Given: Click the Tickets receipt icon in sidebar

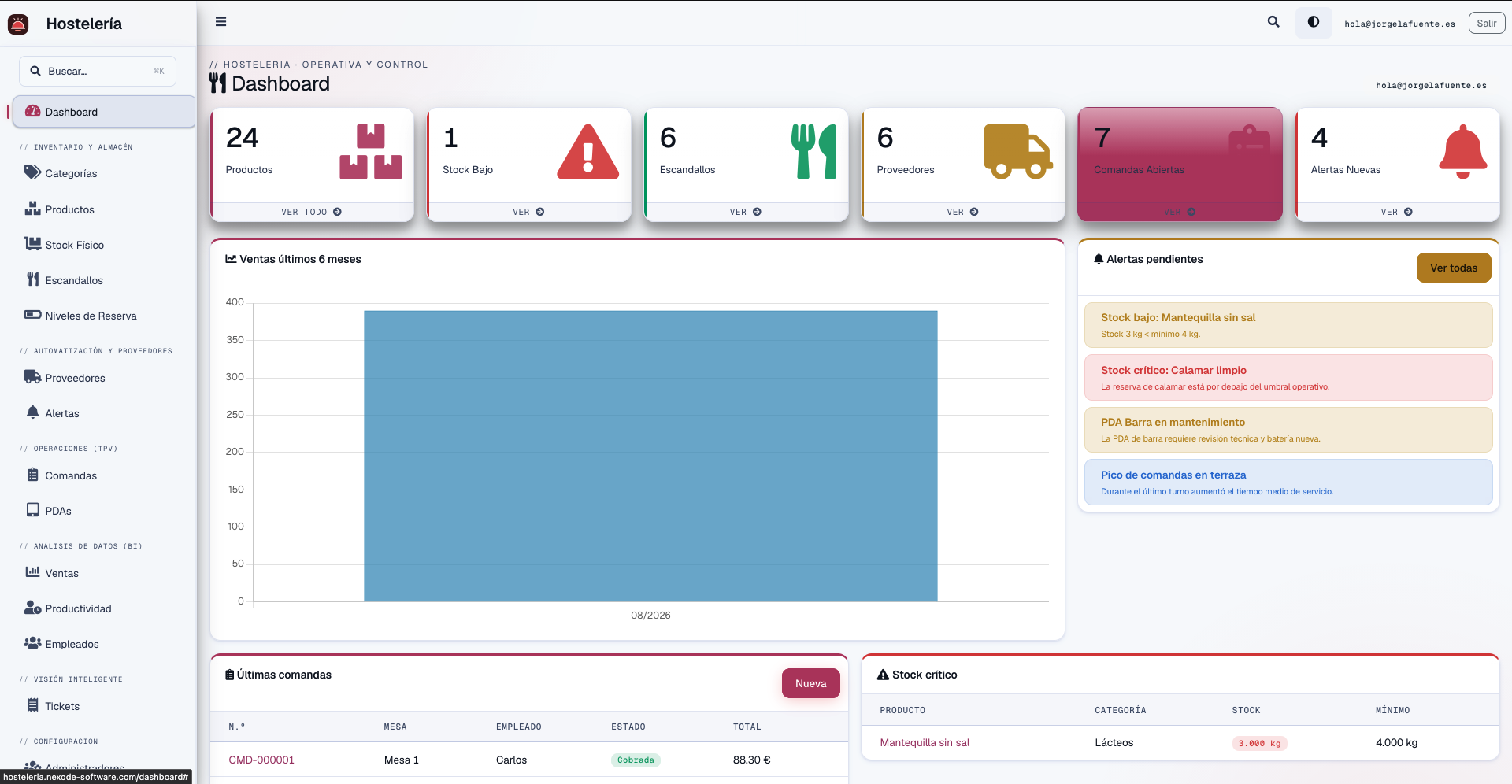Looking at the screenshot, I should click(32, 705).
